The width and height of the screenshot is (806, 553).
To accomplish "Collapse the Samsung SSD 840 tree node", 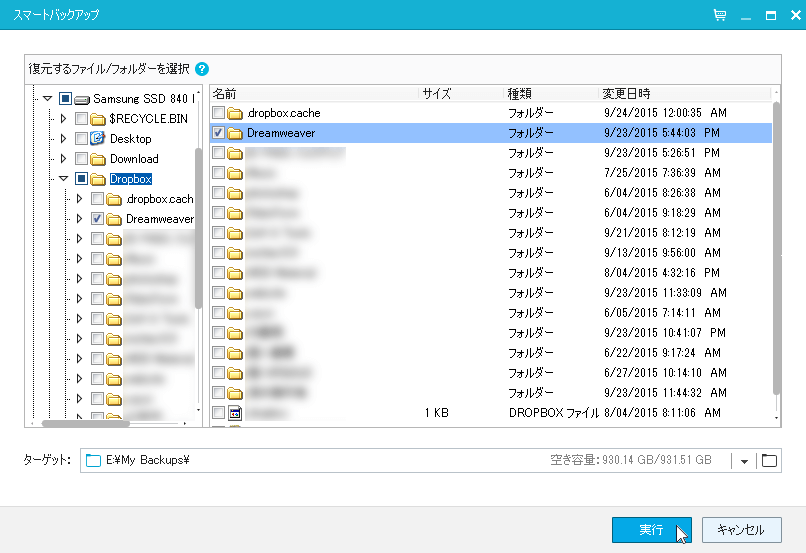I will point(48,98).
